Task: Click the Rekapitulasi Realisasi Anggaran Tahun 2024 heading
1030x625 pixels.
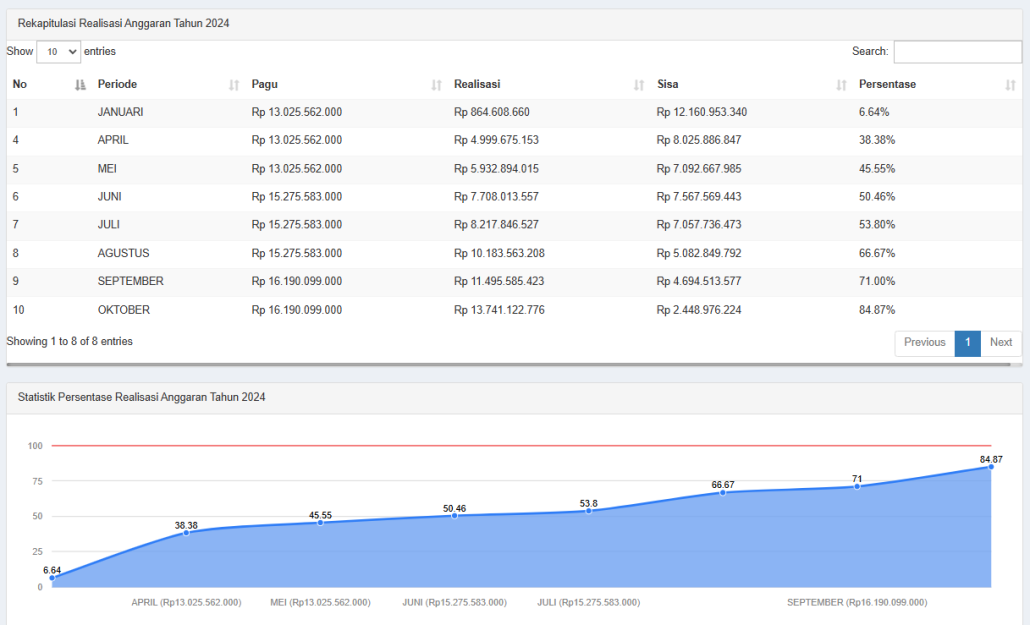Action: (123, 23)
